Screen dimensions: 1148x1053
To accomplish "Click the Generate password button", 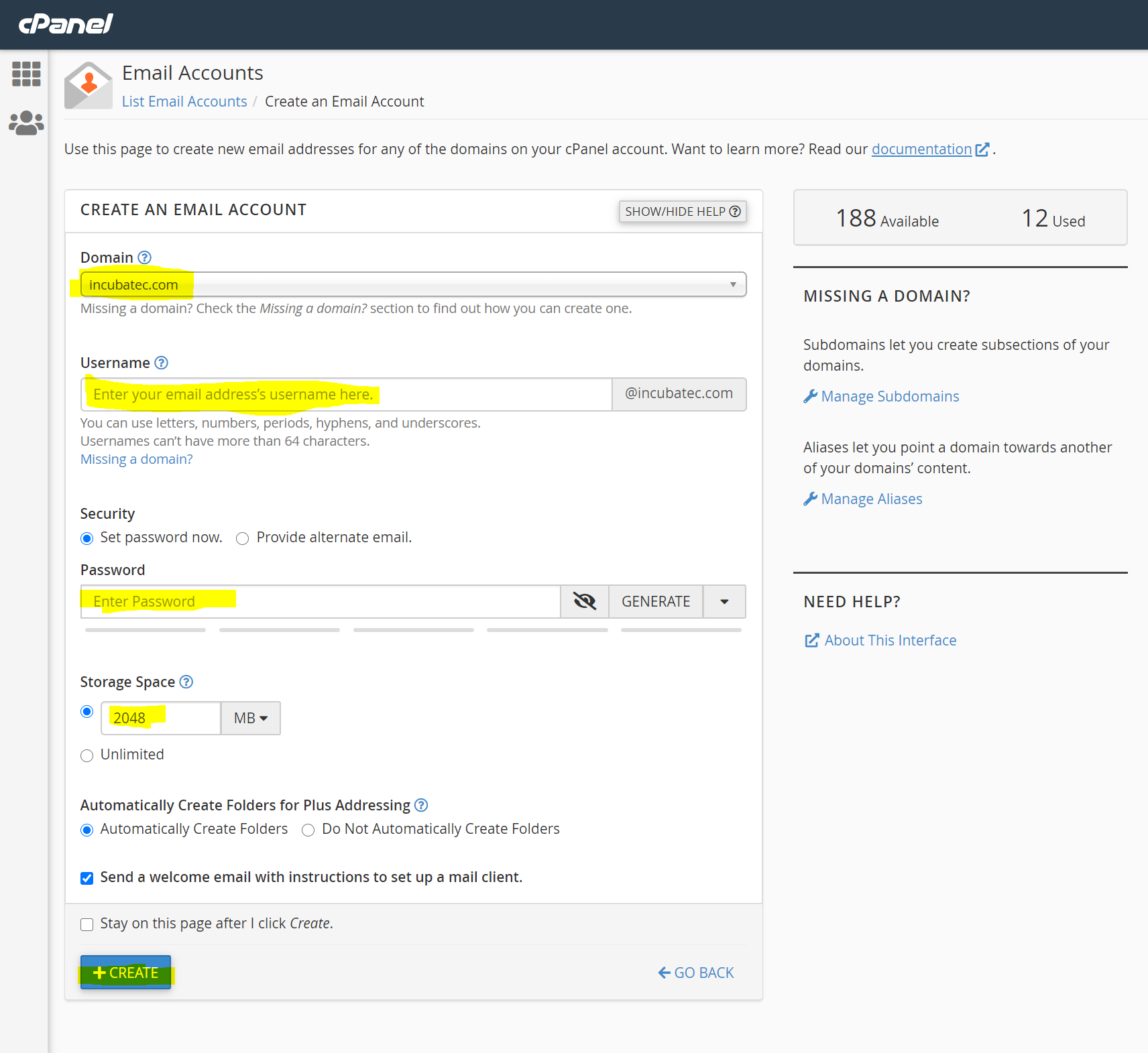I will click(x=655, y=601).
